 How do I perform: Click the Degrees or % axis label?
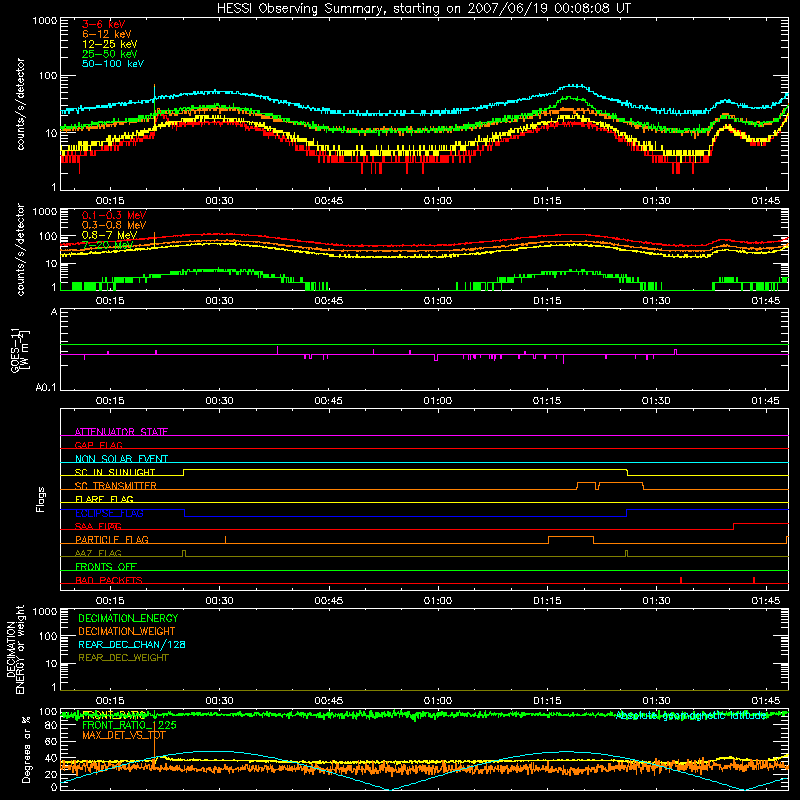pyautogui.click(x=26, y=749)
